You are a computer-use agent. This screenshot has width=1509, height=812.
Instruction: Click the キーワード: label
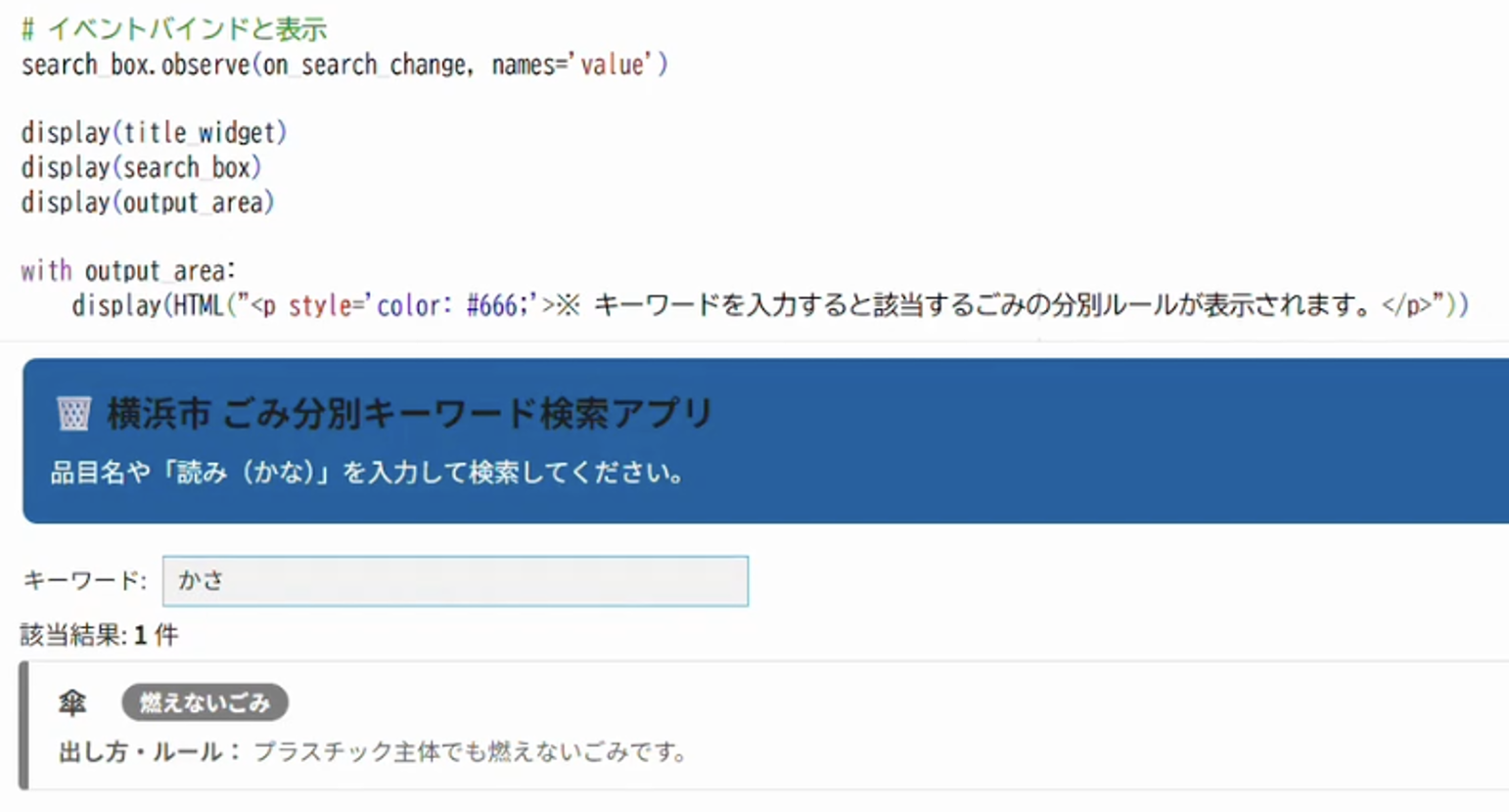(x=84, y=581)
